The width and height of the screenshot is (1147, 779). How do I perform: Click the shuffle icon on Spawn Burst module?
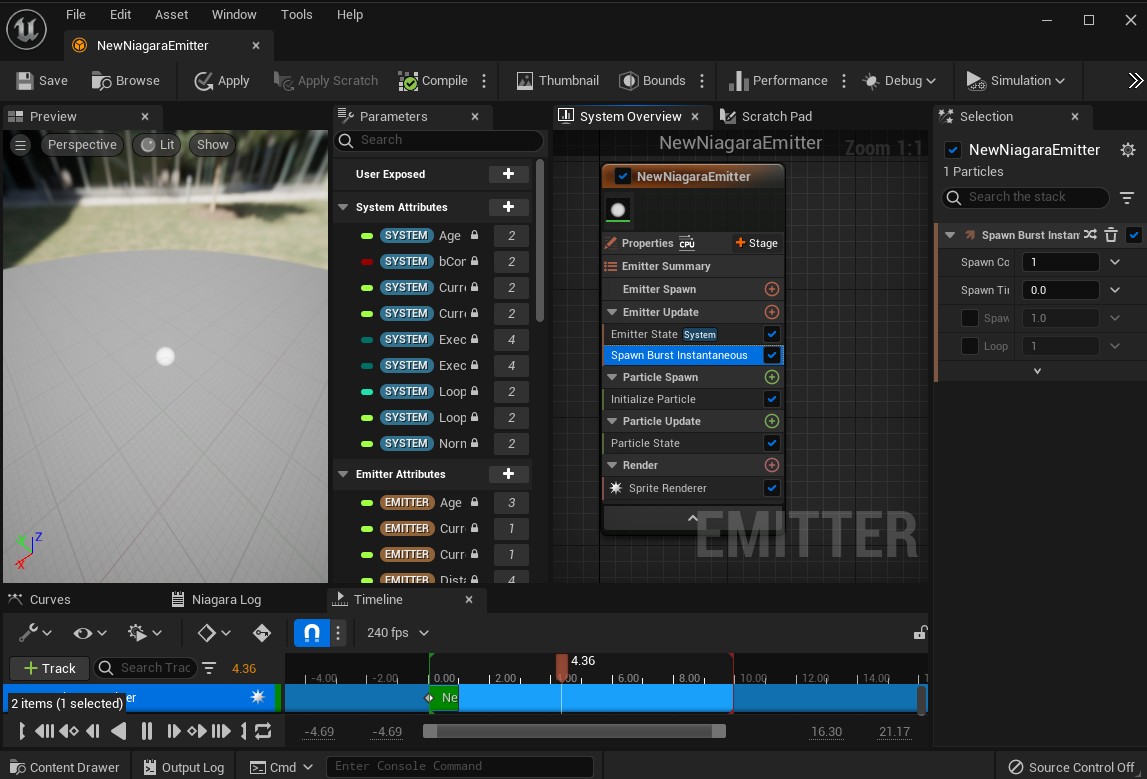pyautogui.click(x=1090, y=235)
